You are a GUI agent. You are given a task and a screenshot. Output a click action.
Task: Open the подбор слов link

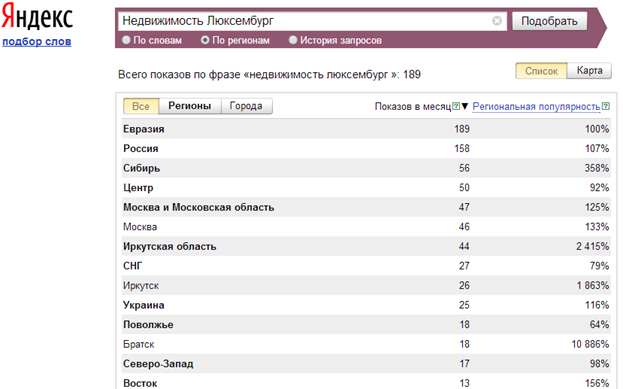pyautogui.click(x=37, y=41)
